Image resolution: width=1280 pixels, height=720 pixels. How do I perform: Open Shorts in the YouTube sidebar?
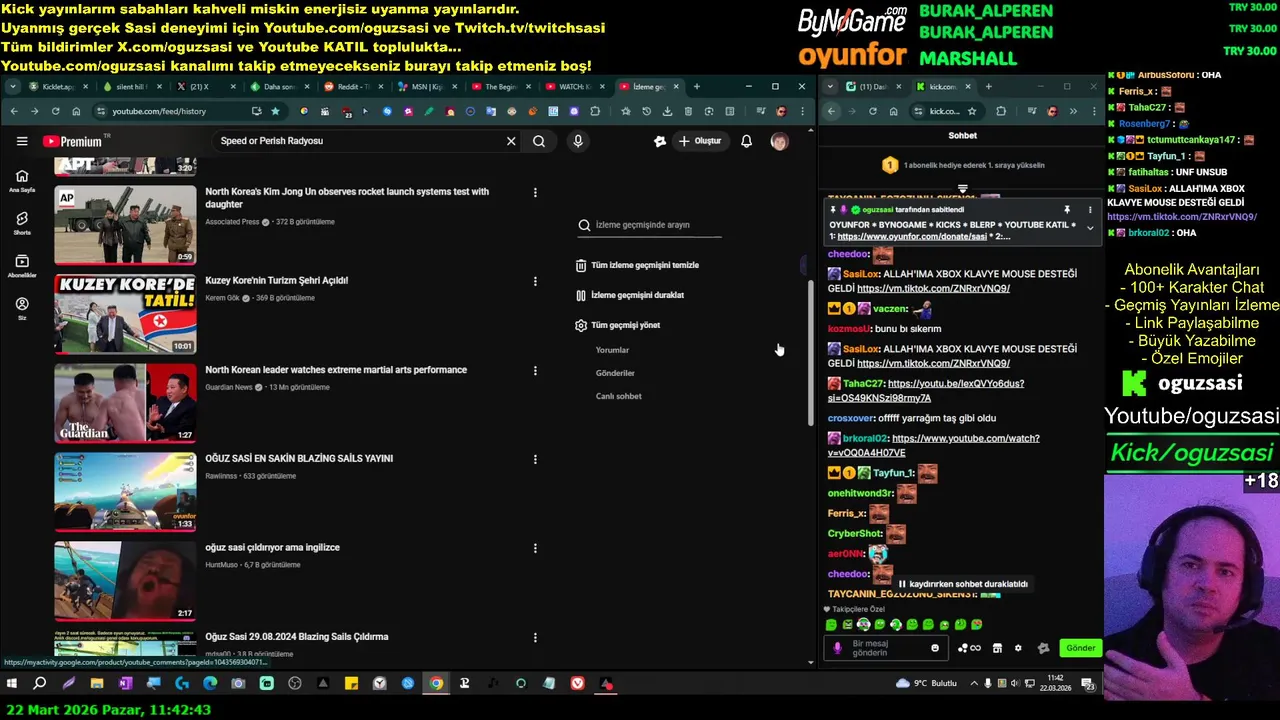click(22, 223)
